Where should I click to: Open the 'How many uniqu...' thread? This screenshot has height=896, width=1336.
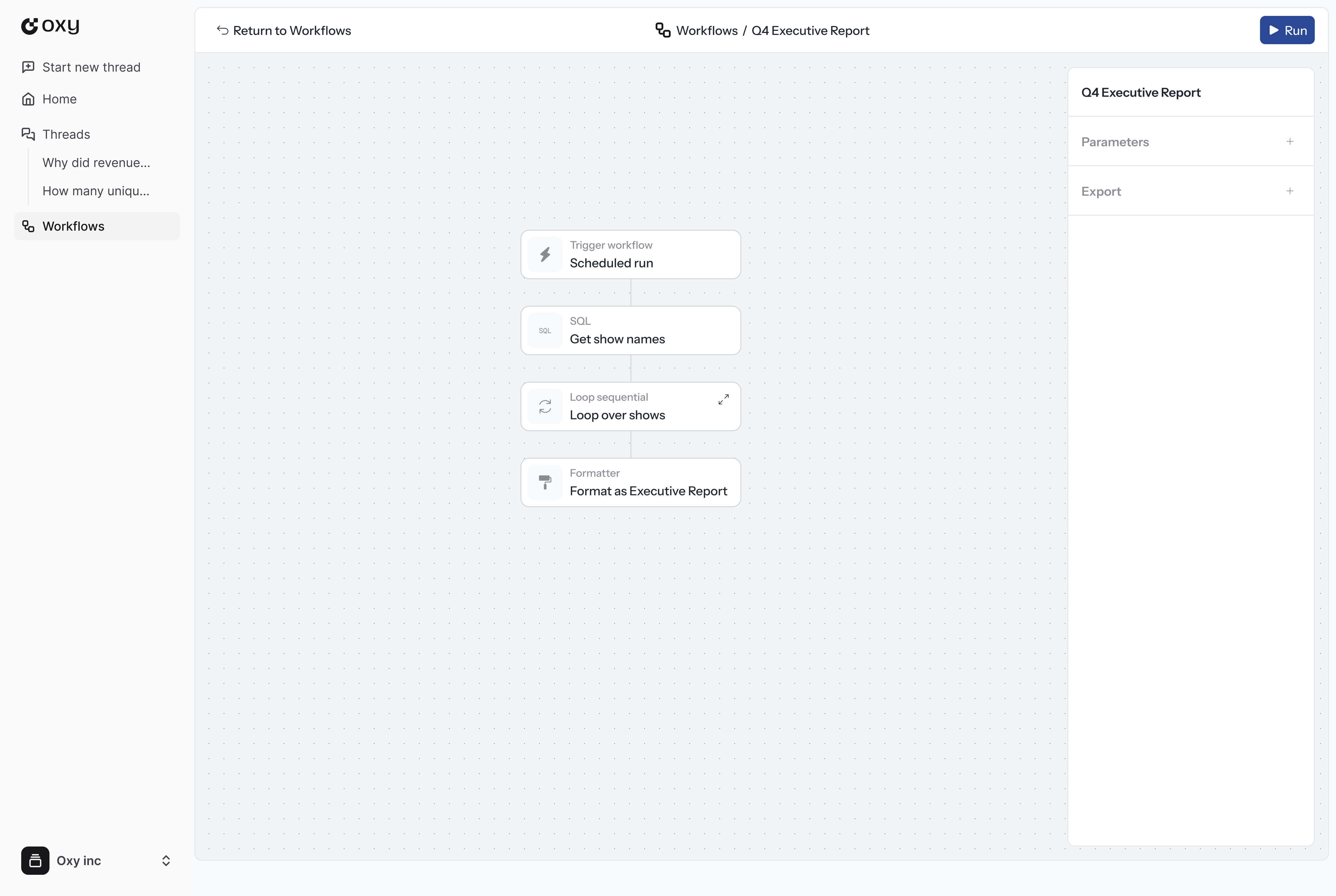(x=95, y=191)
